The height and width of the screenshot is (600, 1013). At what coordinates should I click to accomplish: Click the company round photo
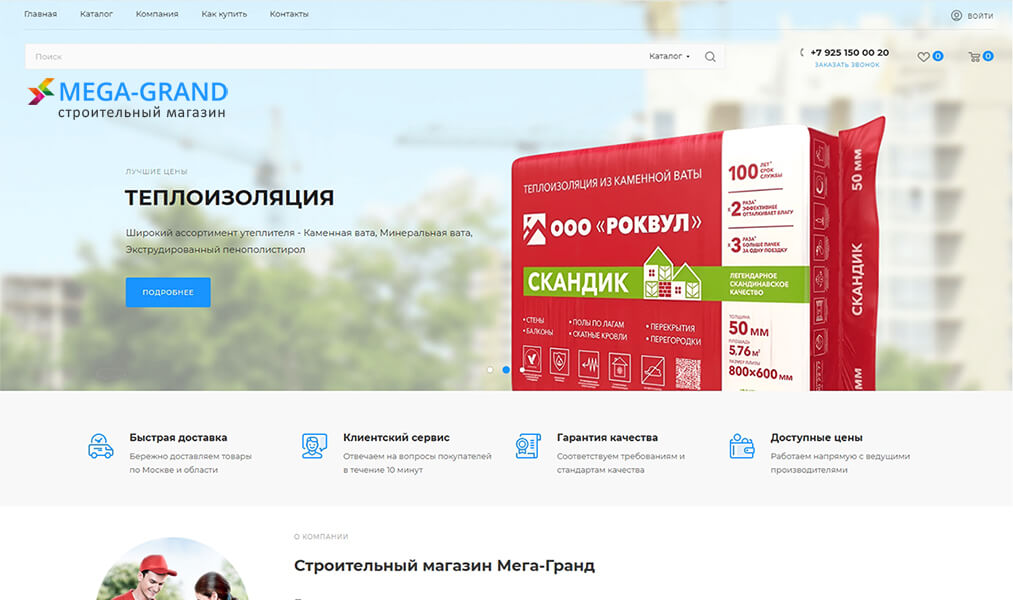point(172,568)
